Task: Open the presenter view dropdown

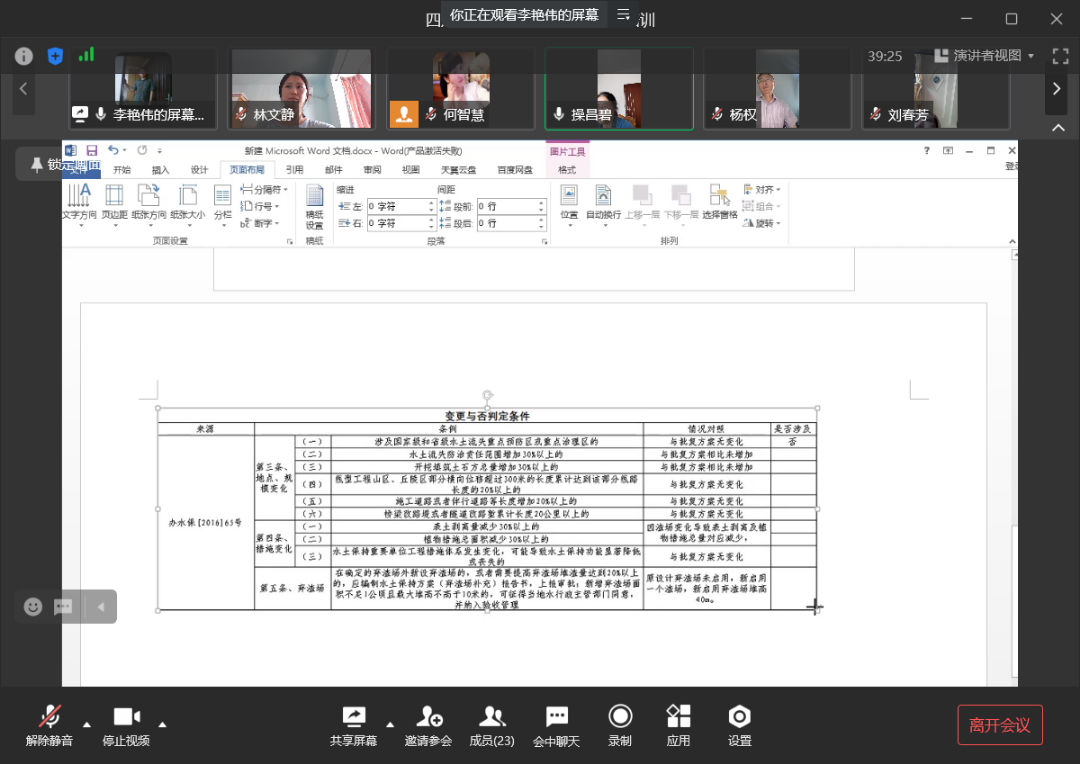Action: (985, 56)
